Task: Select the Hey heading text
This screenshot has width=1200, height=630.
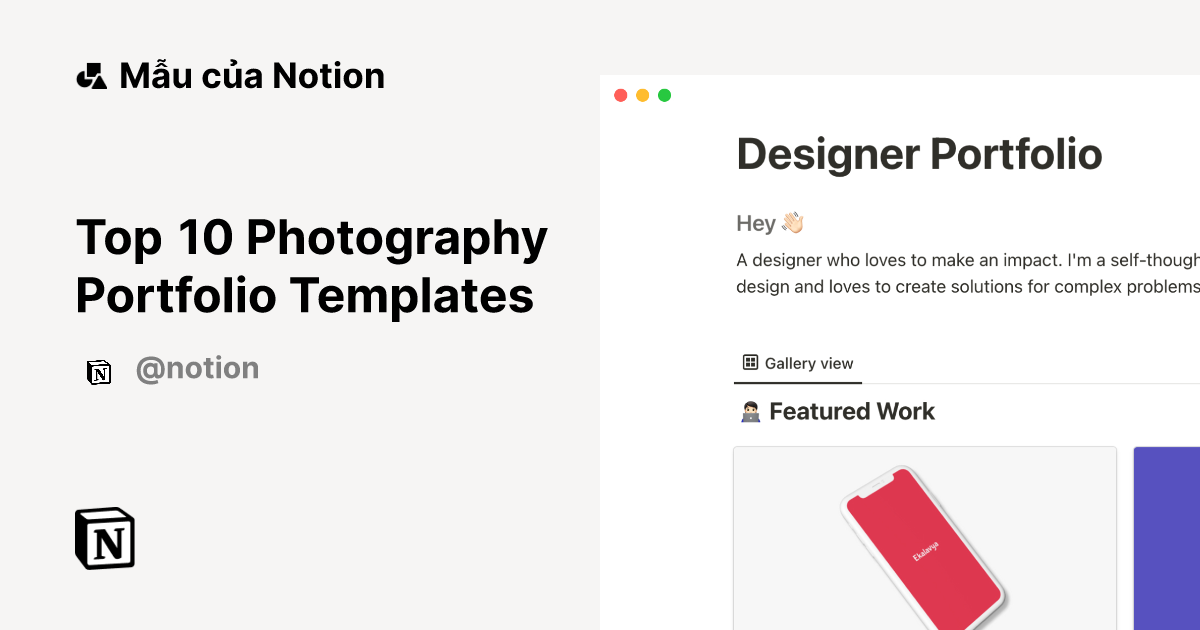Action: tap(756, 223)
